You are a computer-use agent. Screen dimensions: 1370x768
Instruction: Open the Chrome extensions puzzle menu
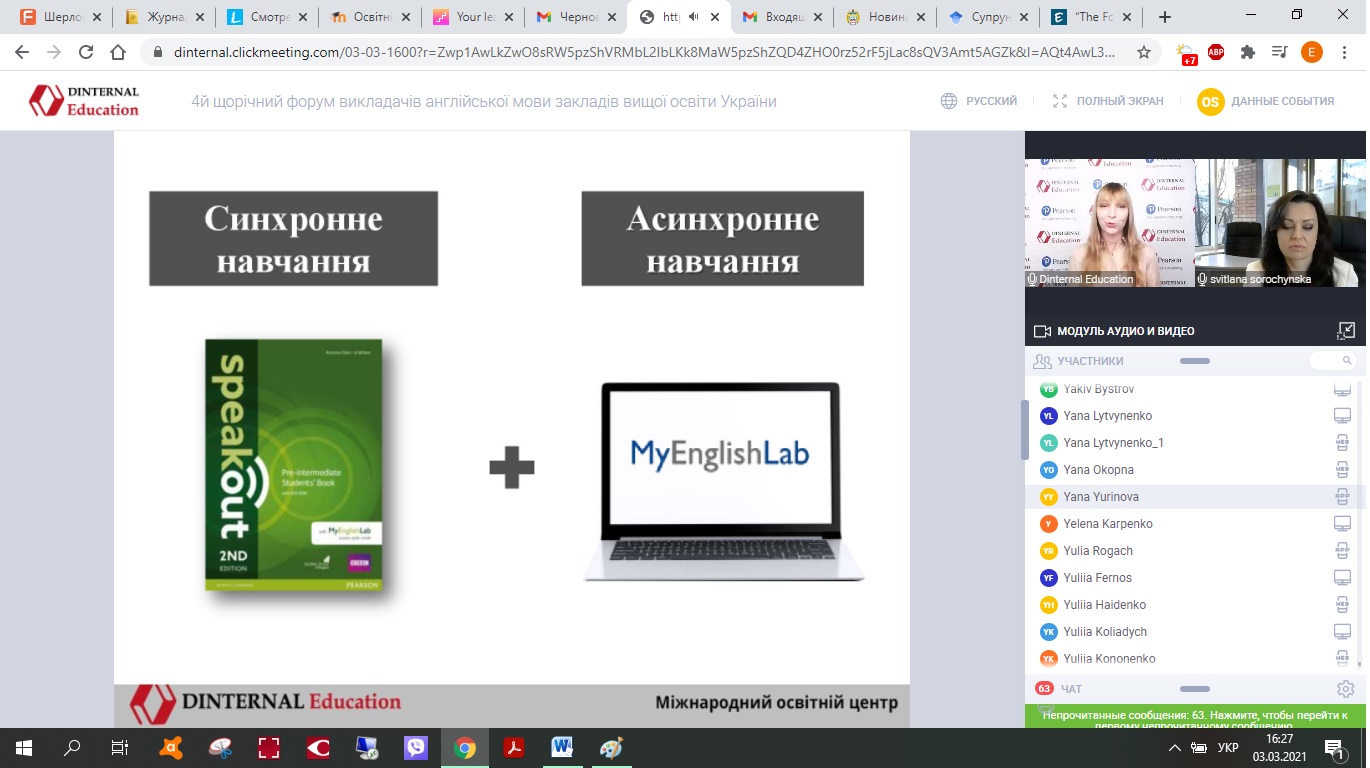[1247, 53]
